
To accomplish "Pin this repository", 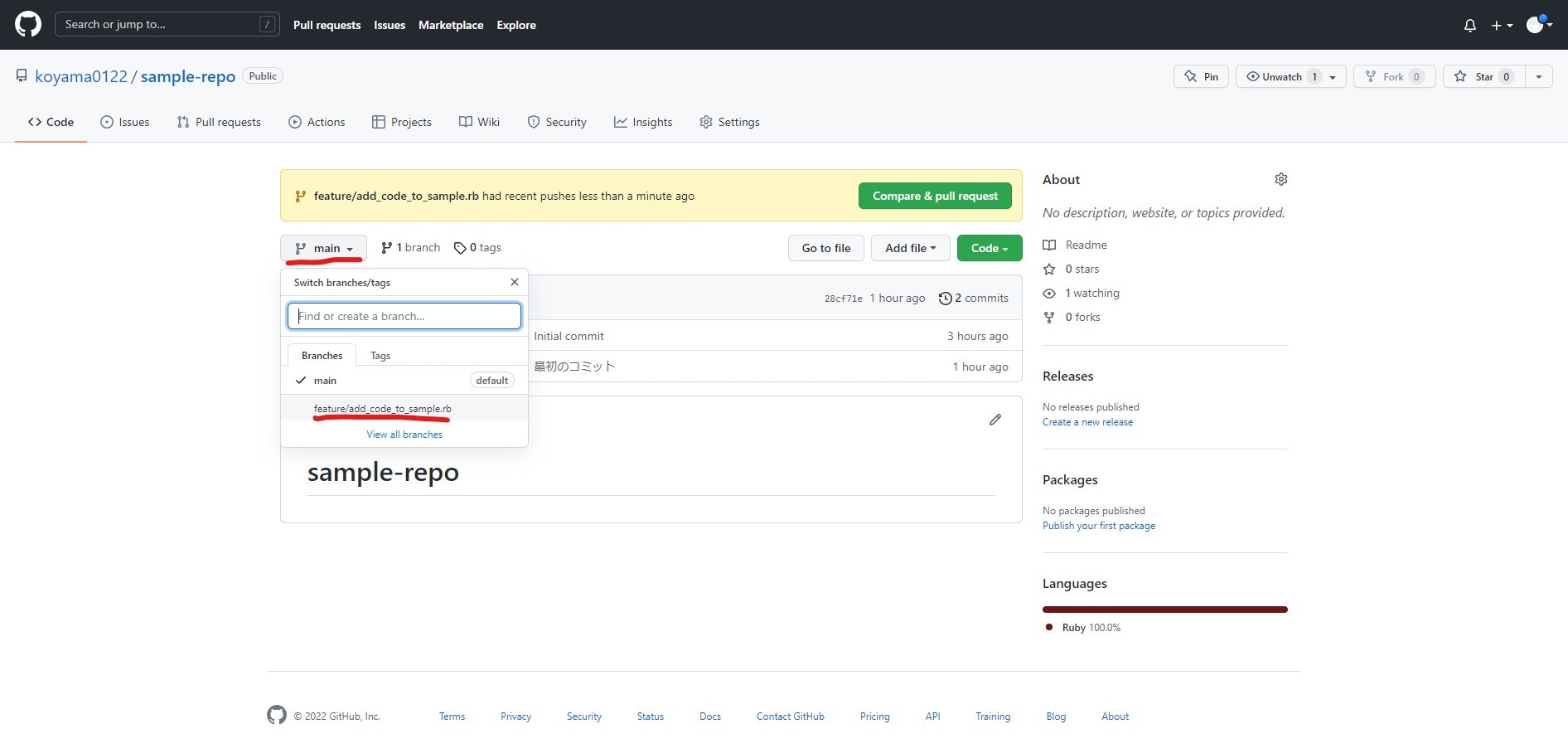I will (x=1201, y=76).
